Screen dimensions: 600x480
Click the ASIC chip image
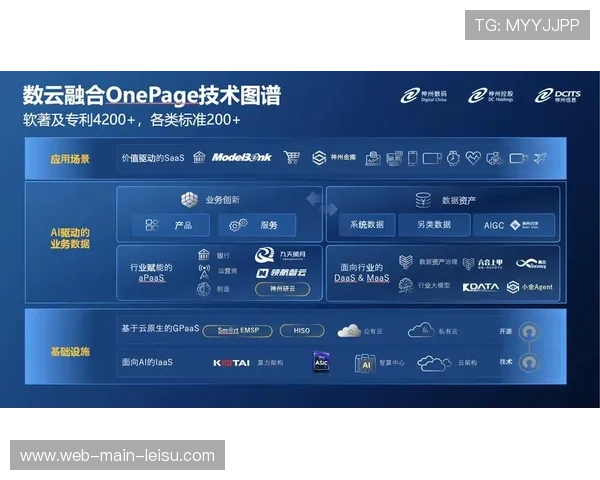point(321,362)
